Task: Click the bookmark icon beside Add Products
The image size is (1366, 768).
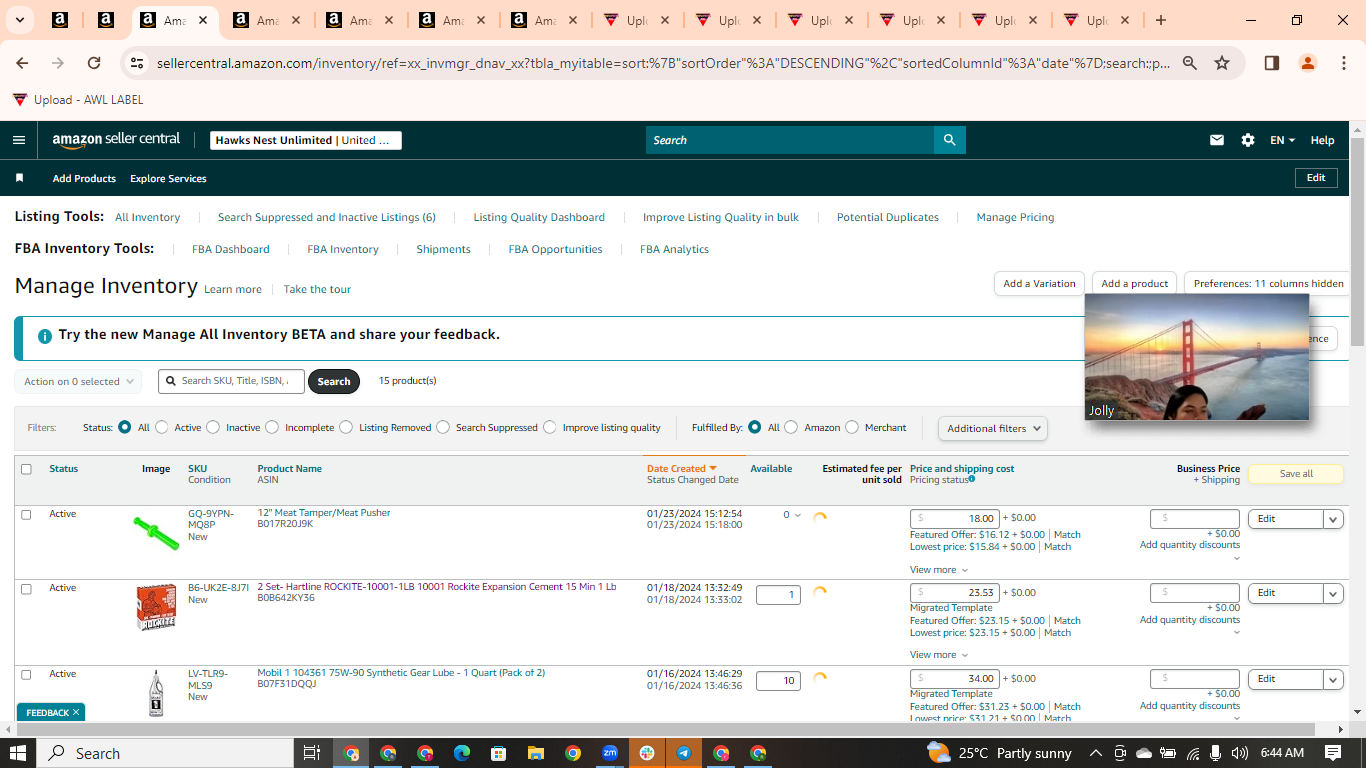Action: pyautogui.click(x=19, y=178)
